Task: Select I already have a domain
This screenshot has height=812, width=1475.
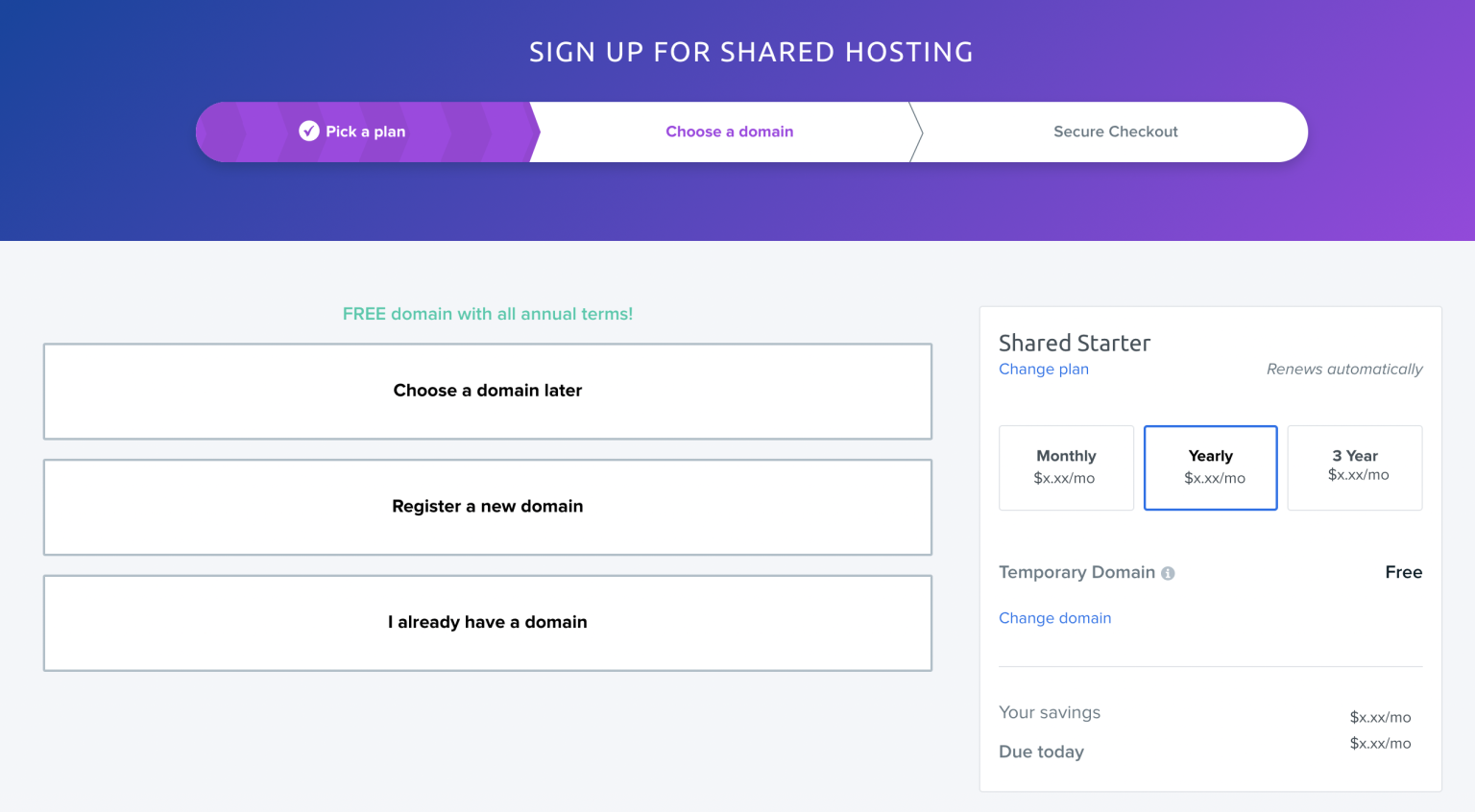Action: [487, 622]
